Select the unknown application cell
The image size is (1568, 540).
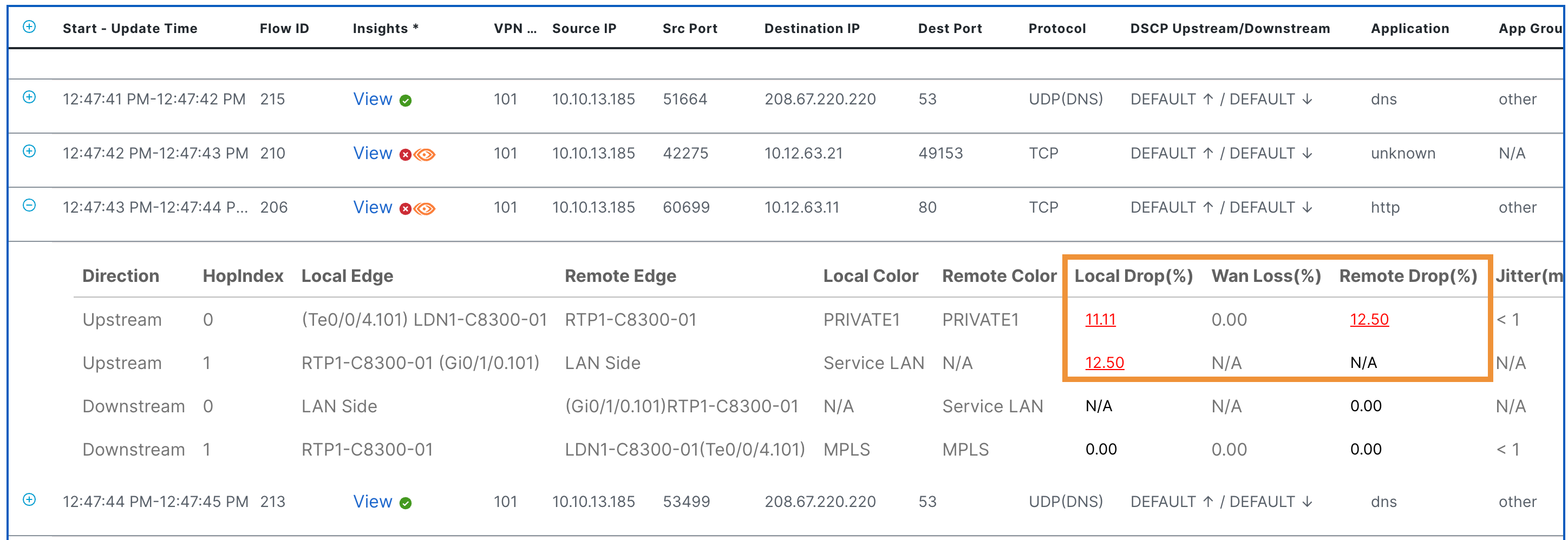tap(1403, 153)
